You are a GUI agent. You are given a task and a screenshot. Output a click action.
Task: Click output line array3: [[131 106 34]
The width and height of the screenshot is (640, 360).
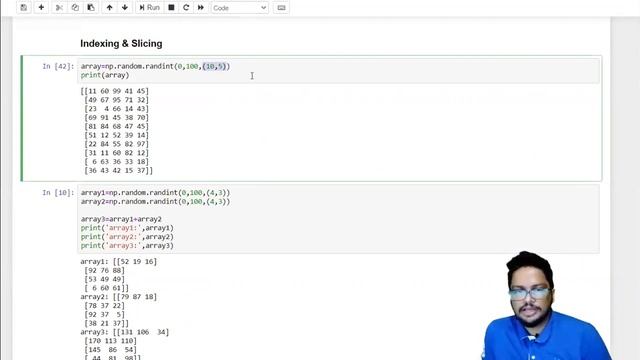[125, 332]
